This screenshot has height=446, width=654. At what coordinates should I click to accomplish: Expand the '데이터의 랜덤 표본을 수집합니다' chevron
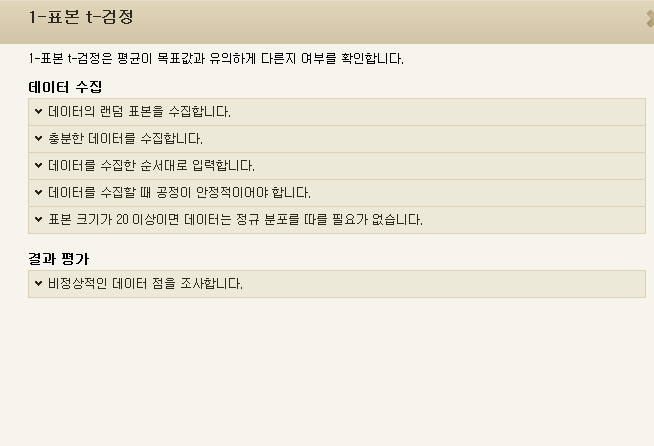tap(38, 111)
